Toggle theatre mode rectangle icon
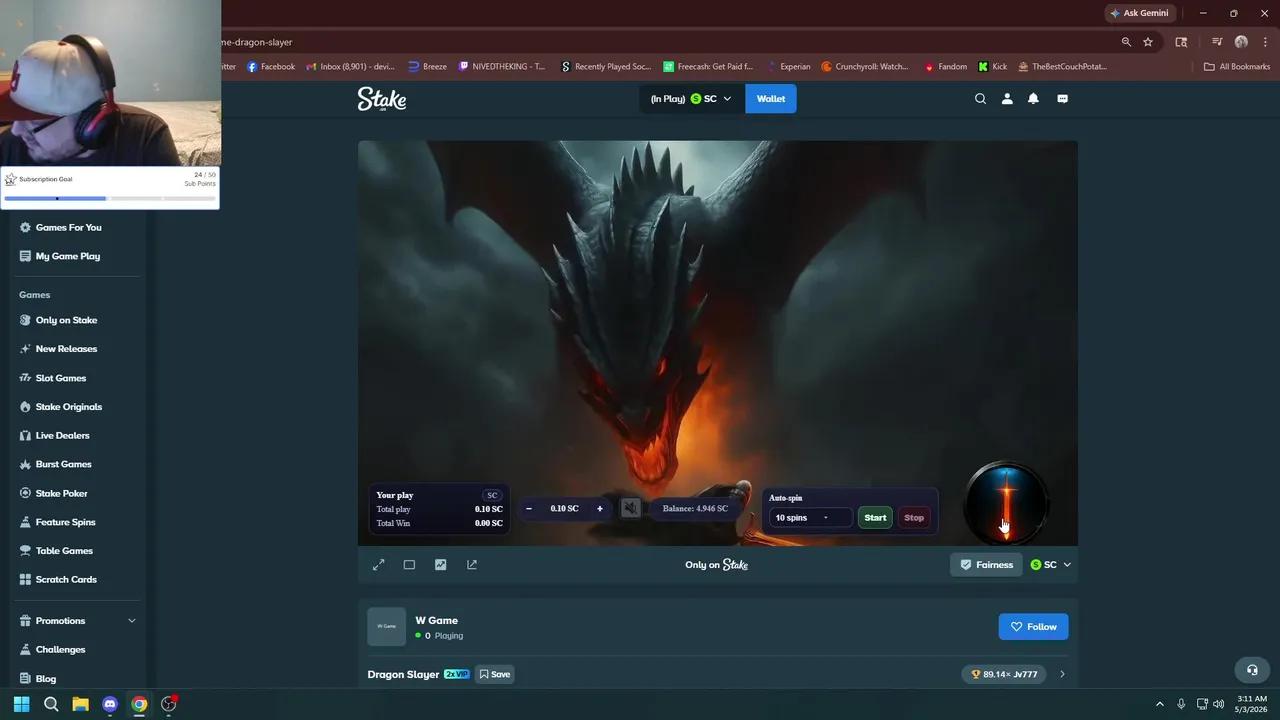The image size is (1280, 720). tap(409, 565)
